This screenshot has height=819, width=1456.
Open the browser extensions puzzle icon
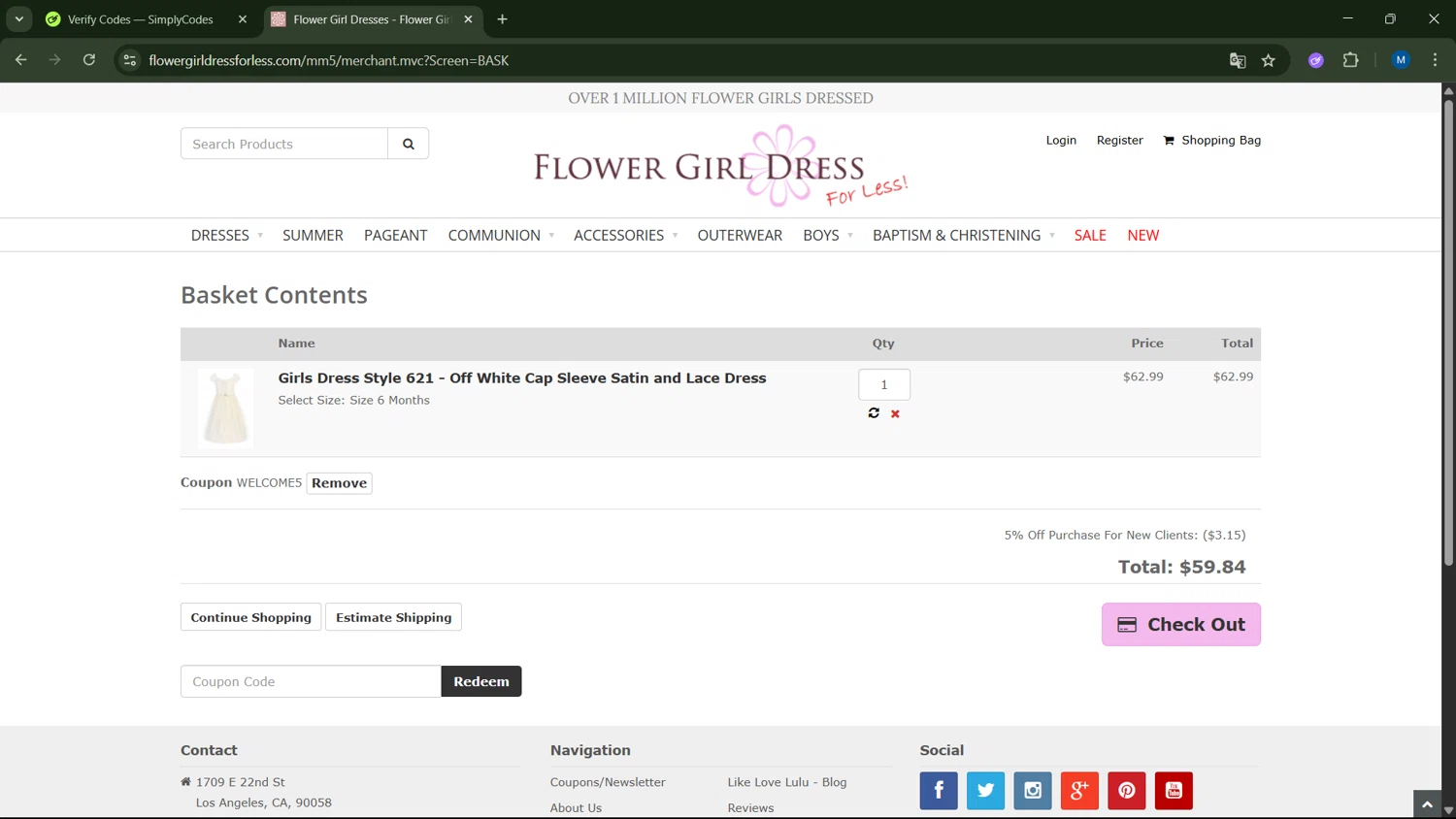[x=1350, y=60]
